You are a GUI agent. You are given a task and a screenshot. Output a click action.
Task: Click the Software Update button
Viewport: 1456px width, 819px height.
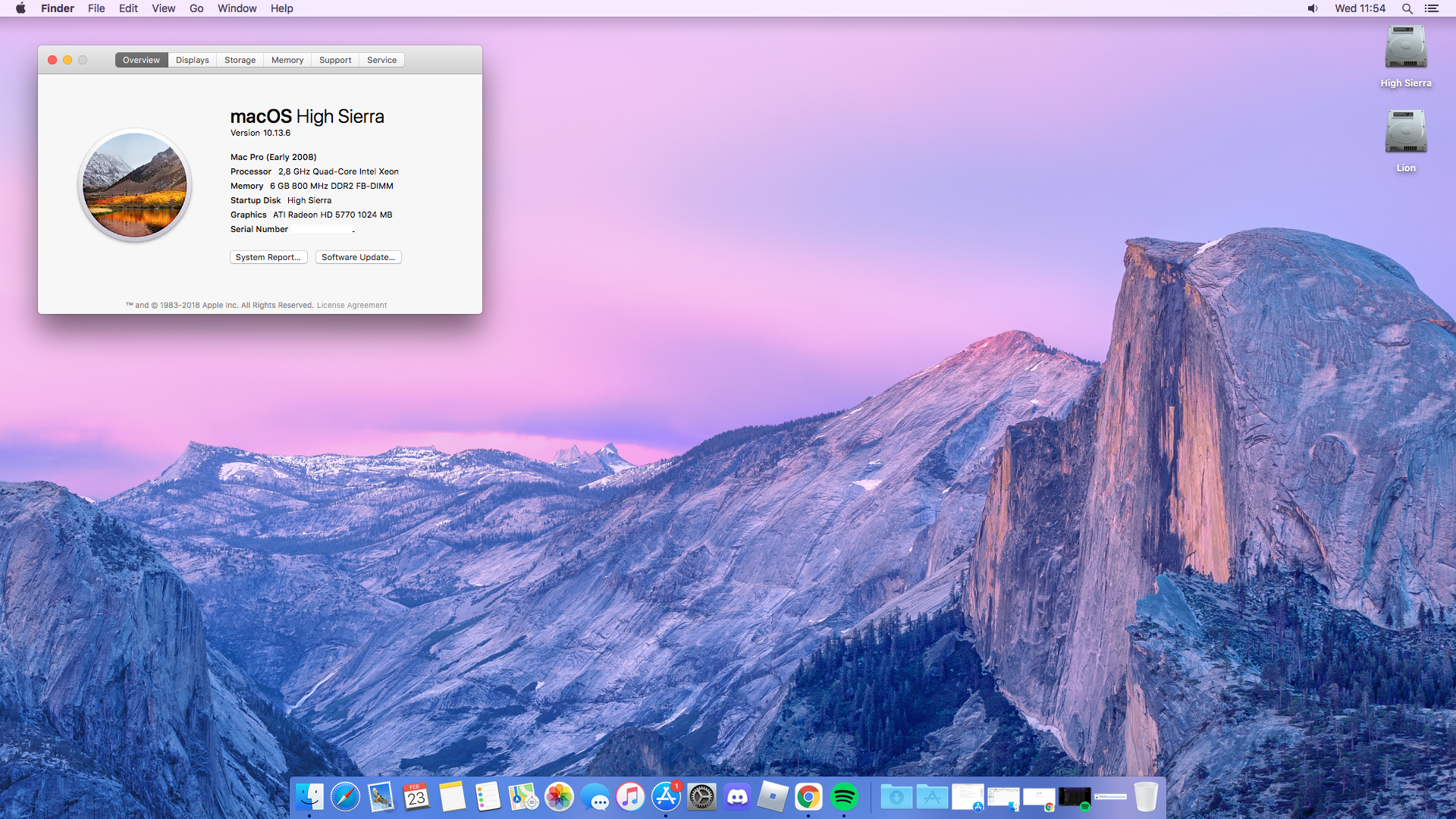[358, 257]
